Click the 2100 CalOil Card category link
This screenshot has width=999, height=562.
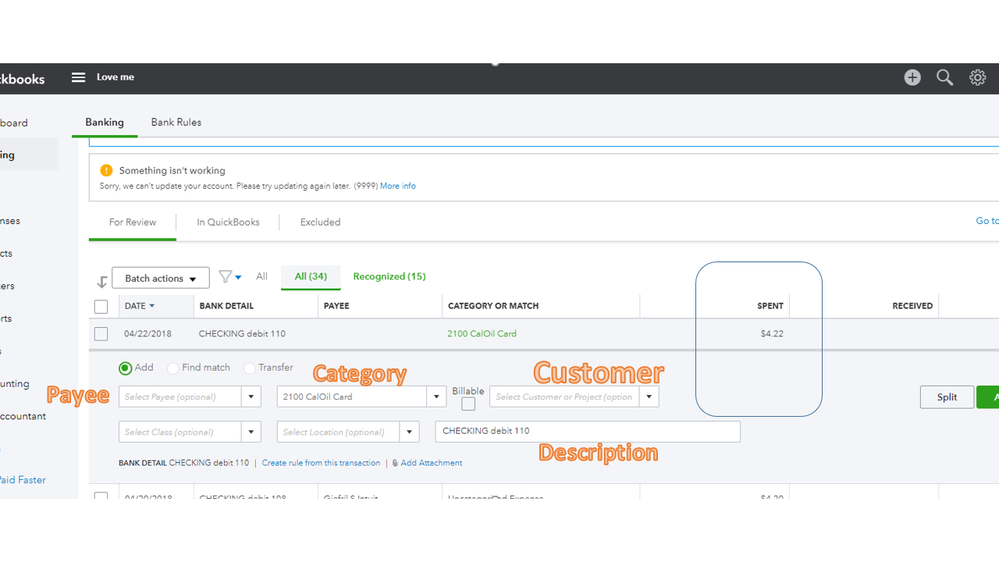pyautogui.click(x=482, y=334)
